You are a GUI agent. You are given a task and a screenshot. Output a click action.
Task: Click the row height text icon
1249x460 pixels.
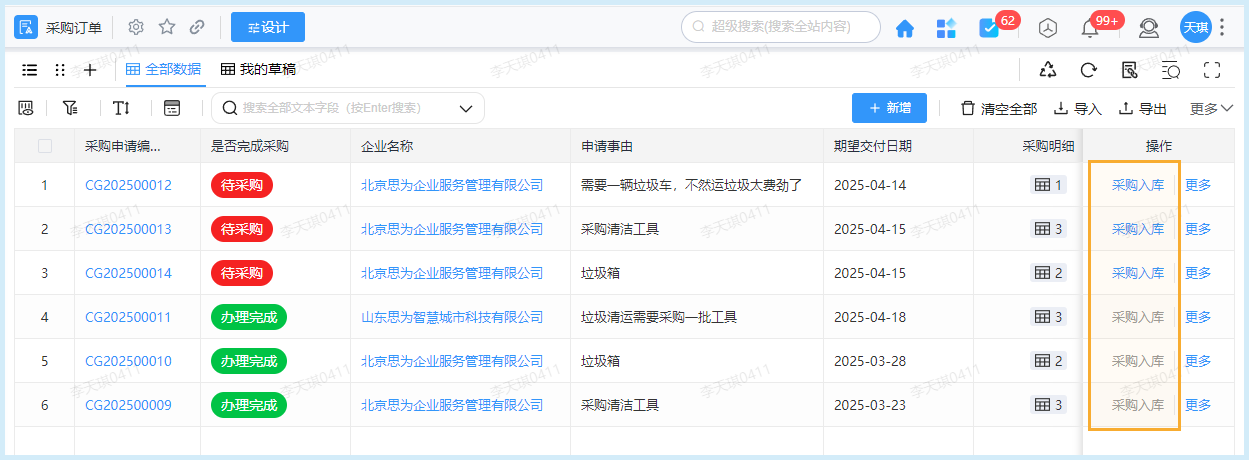point(121,108)
